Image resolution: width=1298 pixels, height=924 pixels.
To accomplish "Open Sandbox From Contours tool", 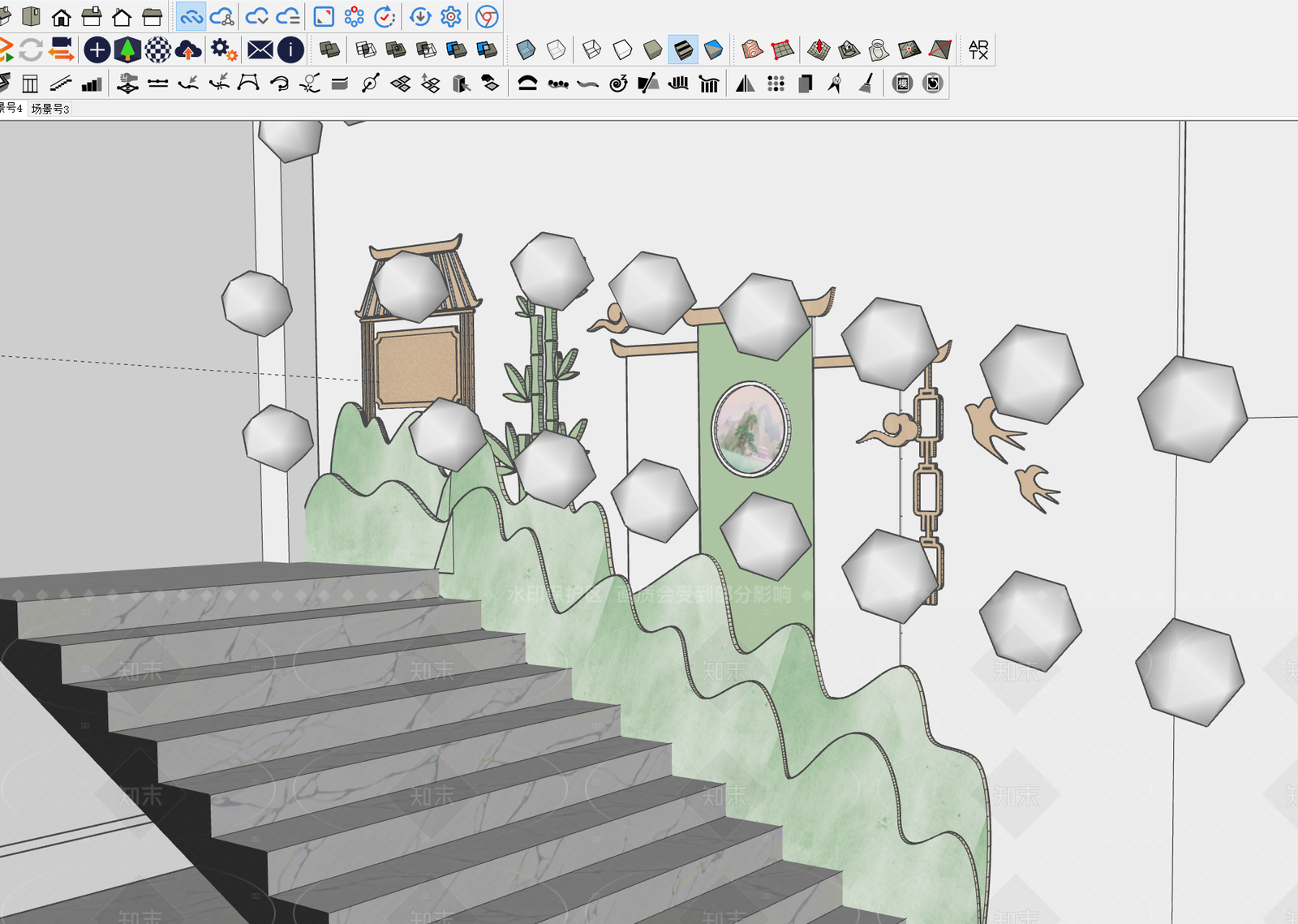I will coord(752,49).
